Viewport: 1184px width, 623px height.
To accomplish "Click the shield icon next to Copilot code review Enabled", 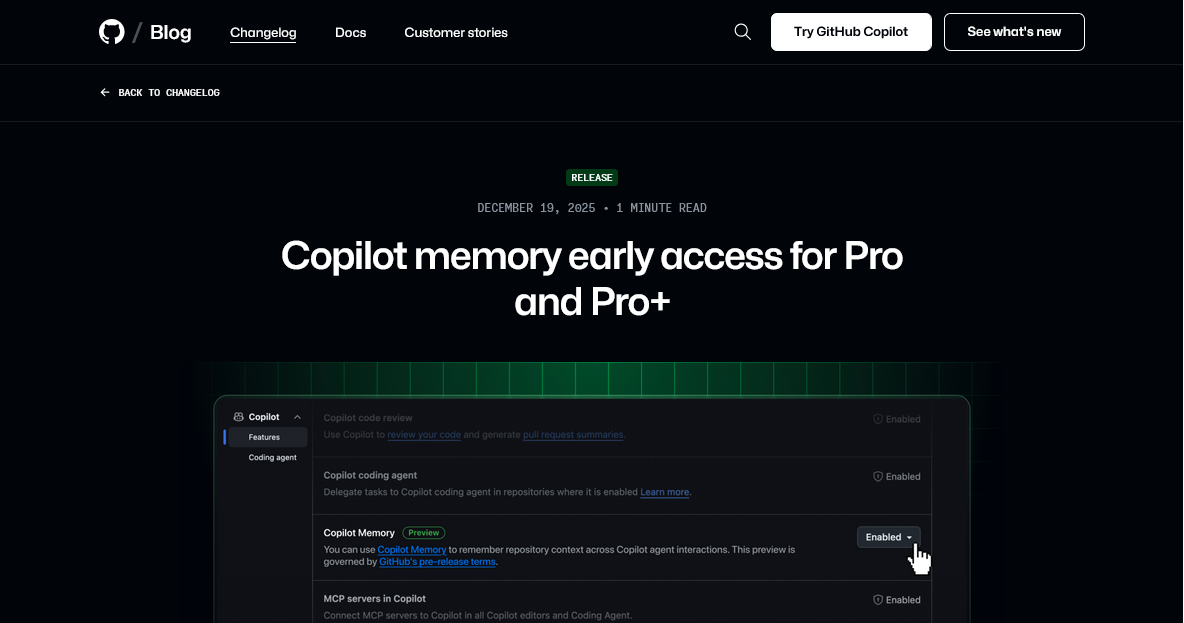I will tap(878, 420).
